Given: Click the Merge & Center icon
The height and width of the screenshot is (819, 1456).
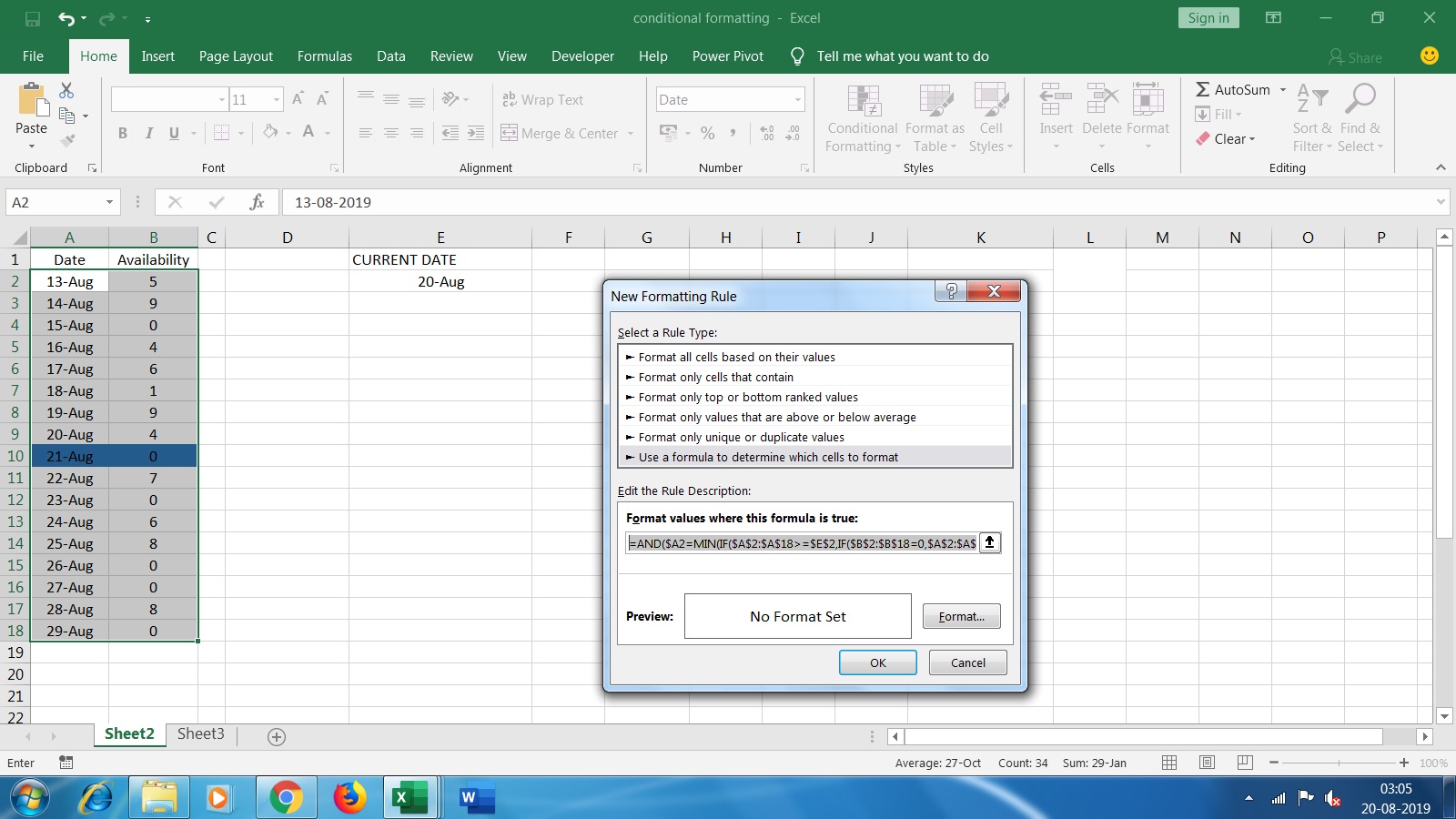Looking at the screenshot, I should (x=508, y=133).
